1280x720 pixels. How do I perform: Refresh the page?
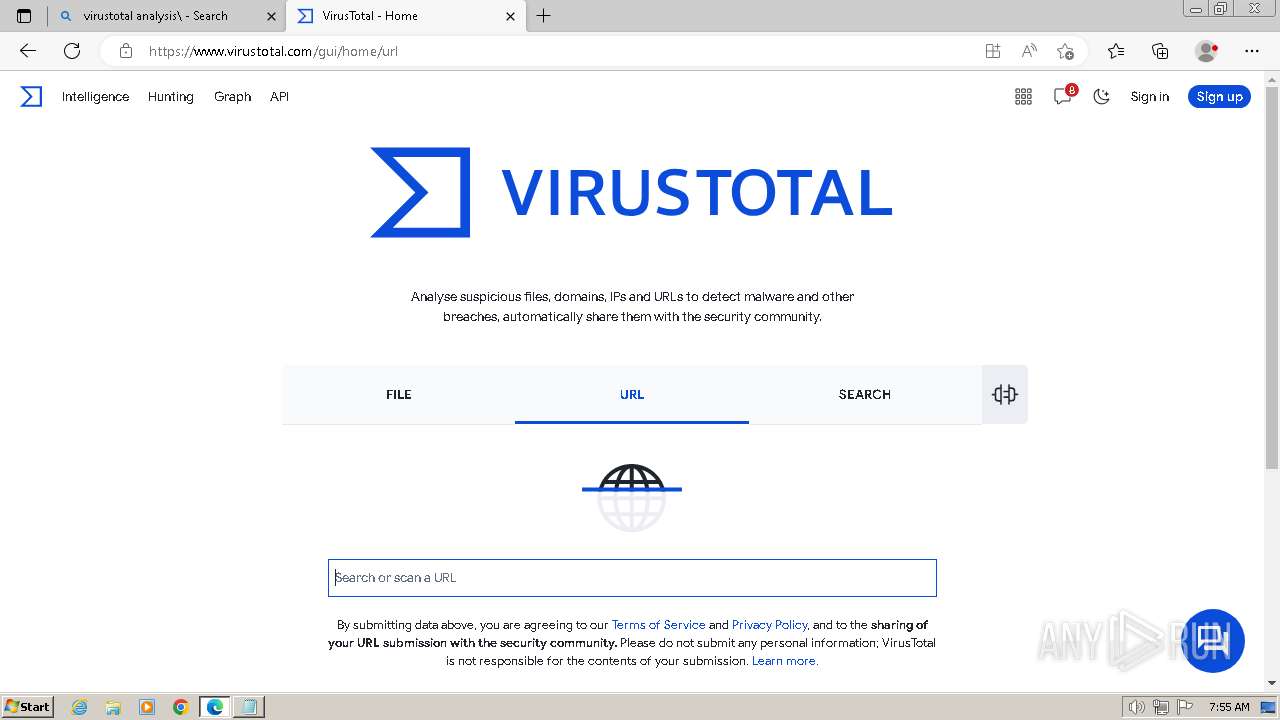[x=71, y=51]
